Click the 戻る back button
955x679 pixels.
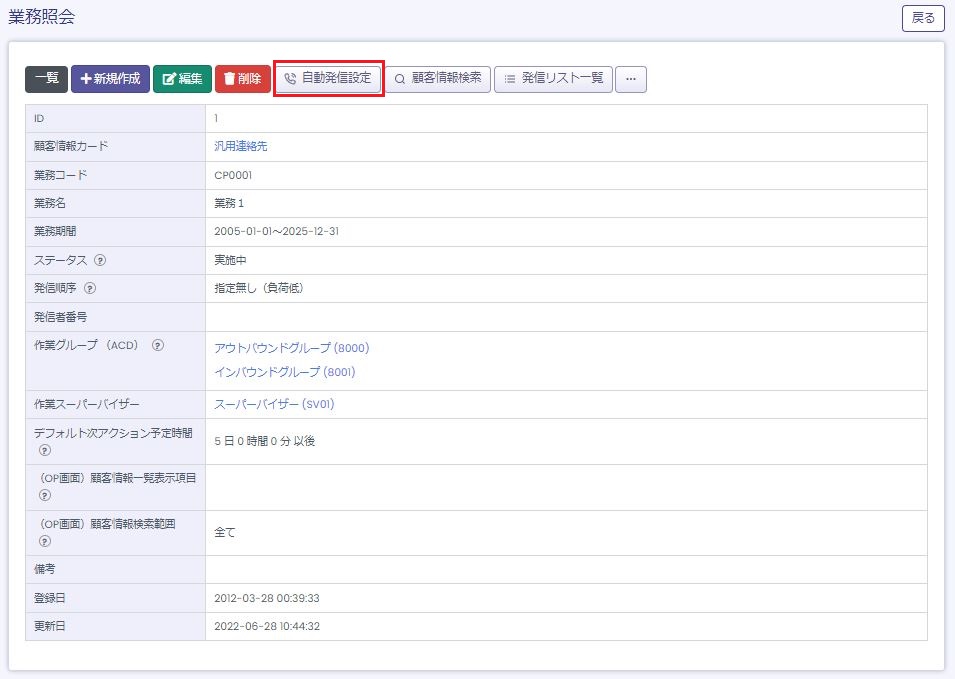[x=922, y=18]
